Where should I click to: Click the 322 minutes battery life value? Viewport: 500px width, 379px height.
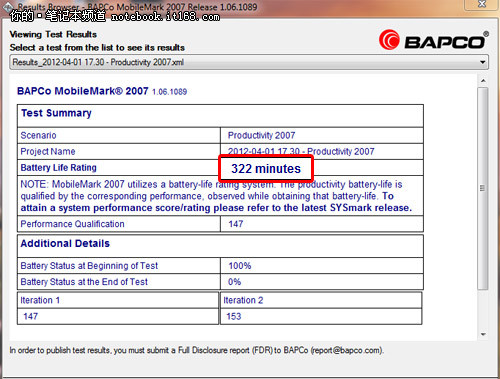pyautogui.click(x=266, y=169)
